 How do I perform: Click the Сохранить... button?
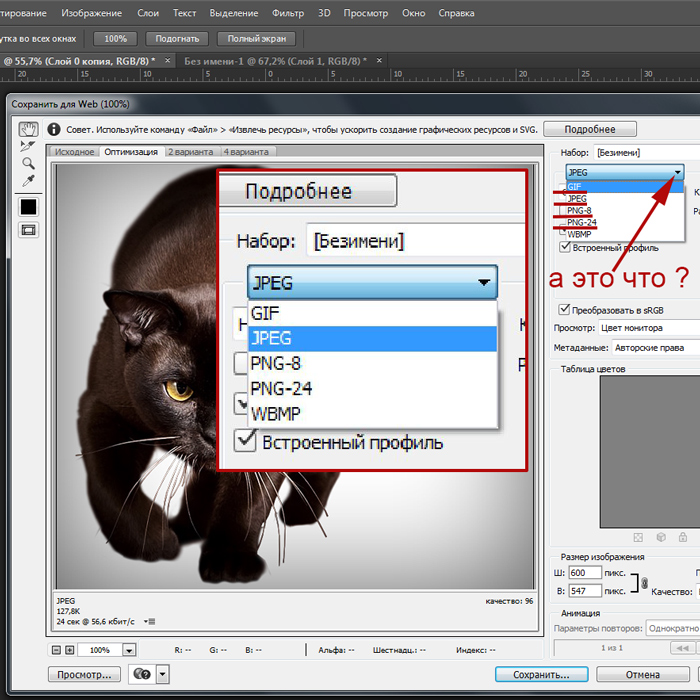[x=542, y=675]
